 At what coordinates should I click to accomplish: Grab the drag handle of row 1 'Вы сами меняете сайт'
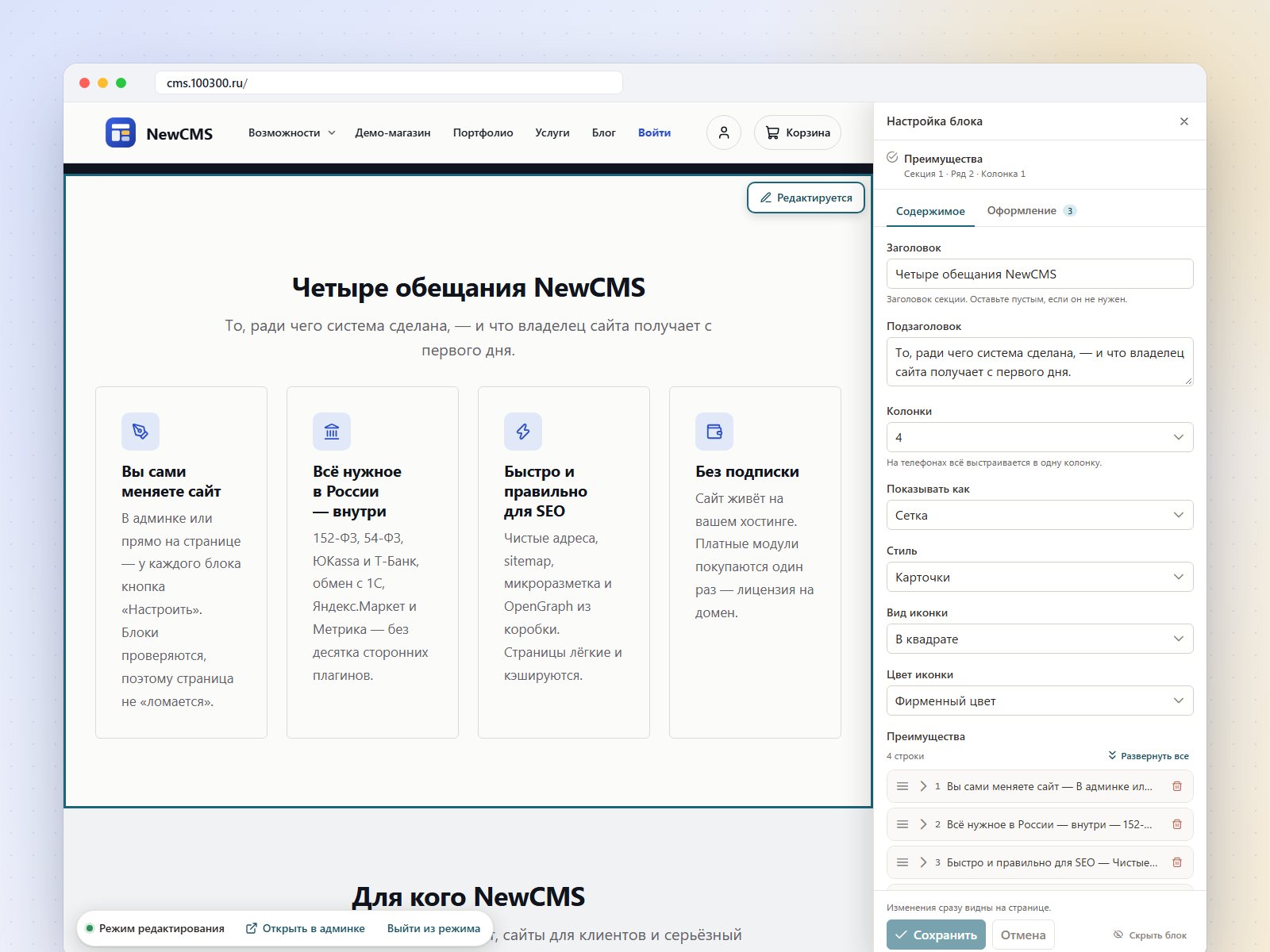pos(902,786)
